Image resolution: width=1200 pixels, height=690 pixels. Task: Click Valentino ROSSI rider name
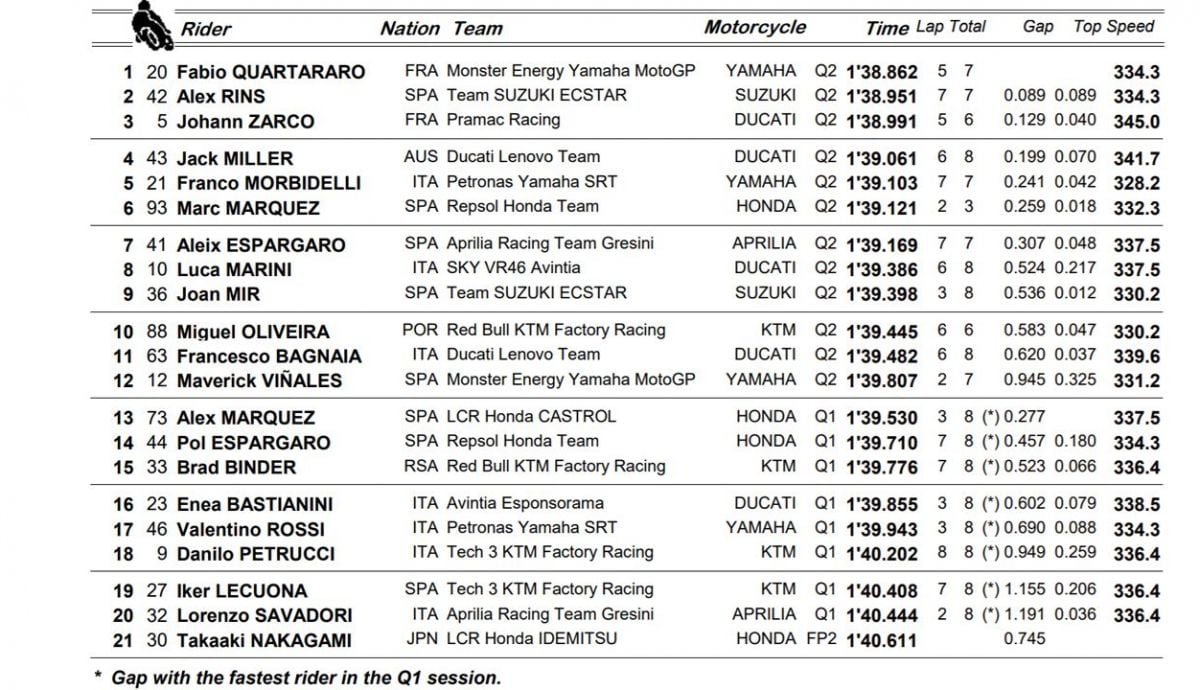[x=255, y=529]
